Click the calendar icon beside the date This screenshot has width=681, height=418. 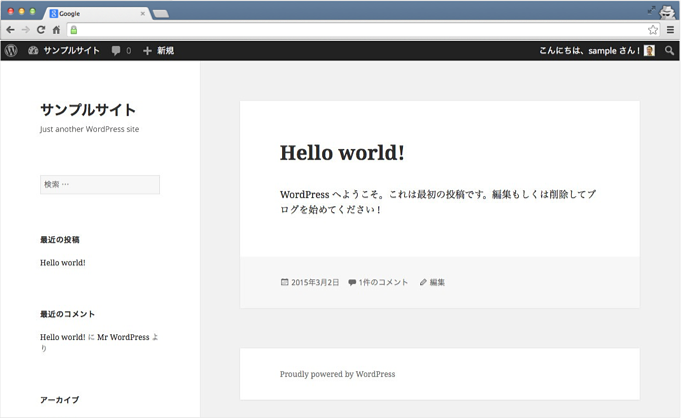(x=284, y=282)
